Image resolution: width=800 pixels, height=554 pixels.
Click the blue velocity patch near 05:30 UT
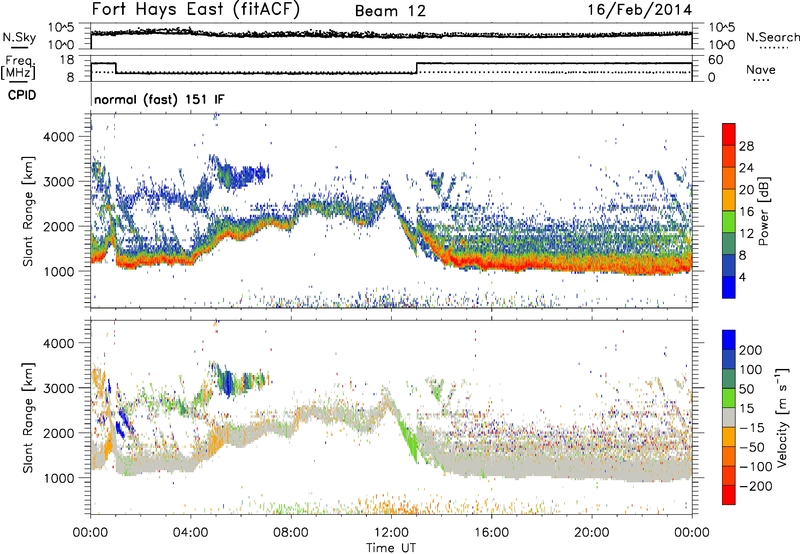[x=228, y=384]
